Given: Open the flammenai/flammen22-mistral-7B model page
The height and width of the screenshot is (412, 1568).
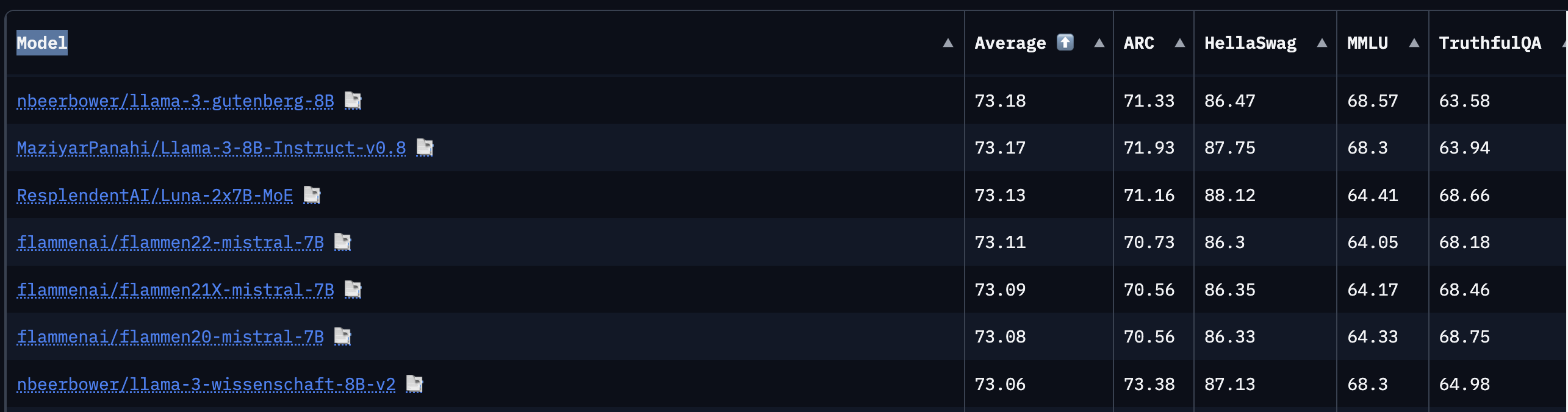Looking at the screenshot, I should tap(170, 243).
